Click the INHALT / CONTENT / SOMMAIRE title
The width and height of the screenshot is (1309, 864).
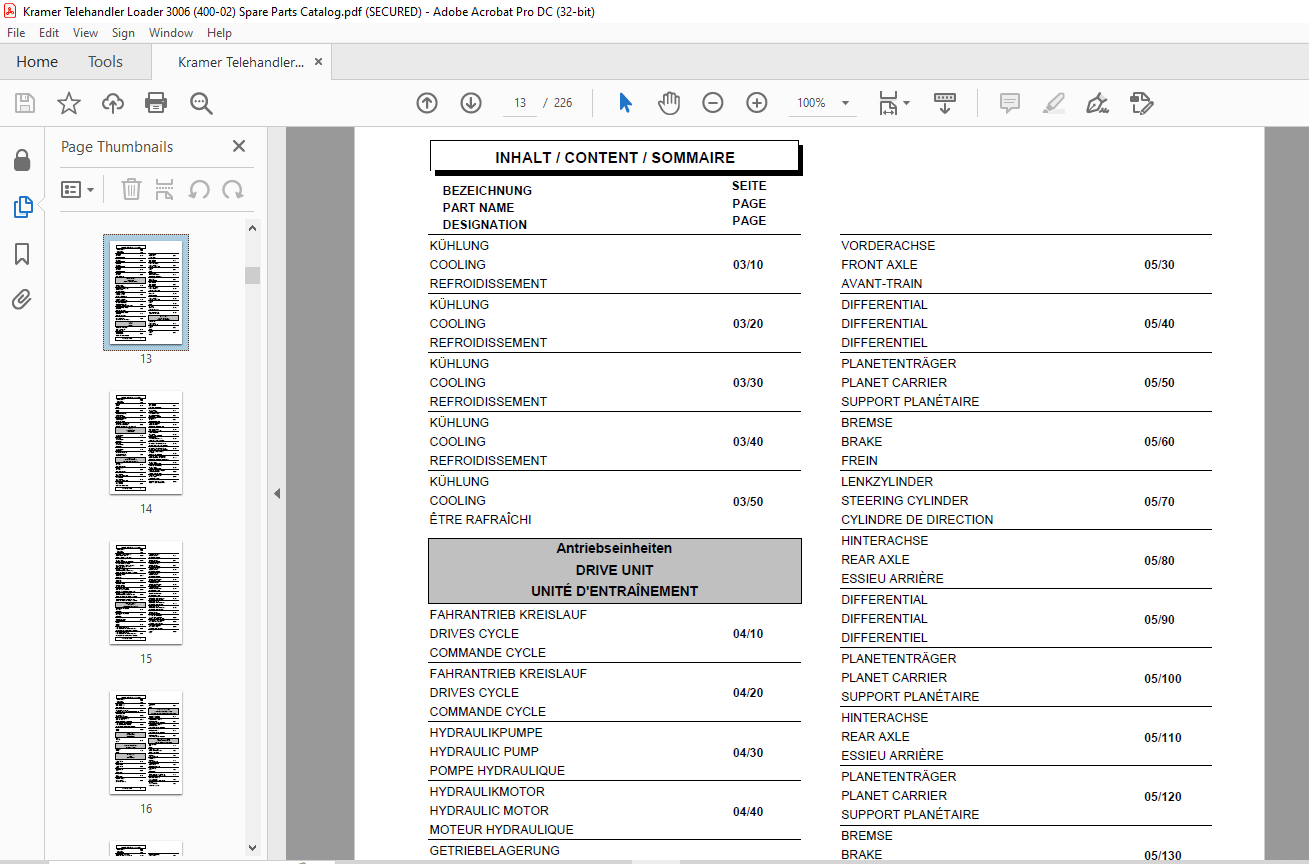pos(615,158)
